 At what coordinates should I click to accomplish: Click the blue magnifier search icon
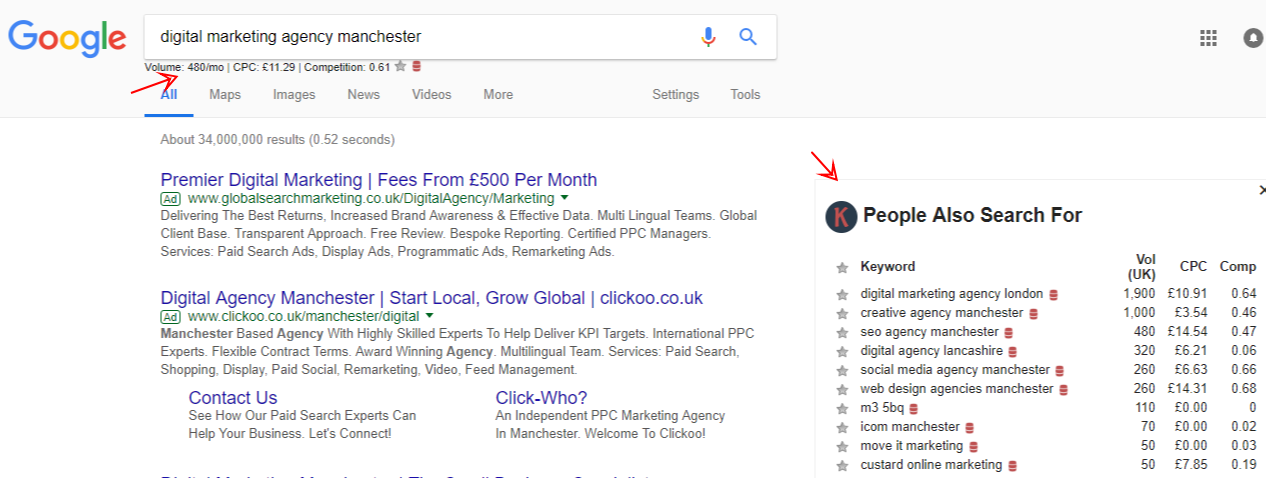[x=748, y=37]
